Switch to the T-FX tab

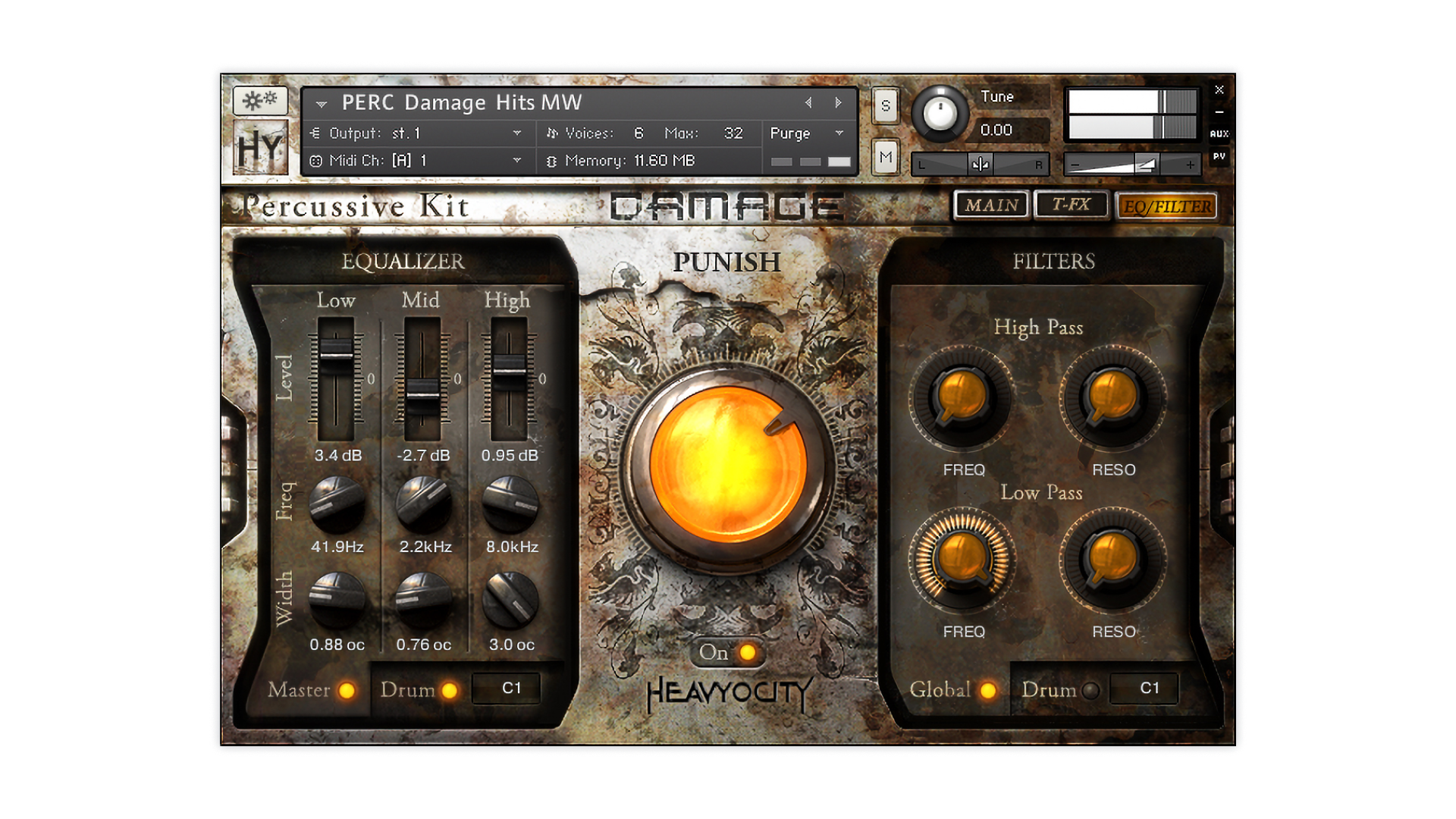click(1070, 205)
